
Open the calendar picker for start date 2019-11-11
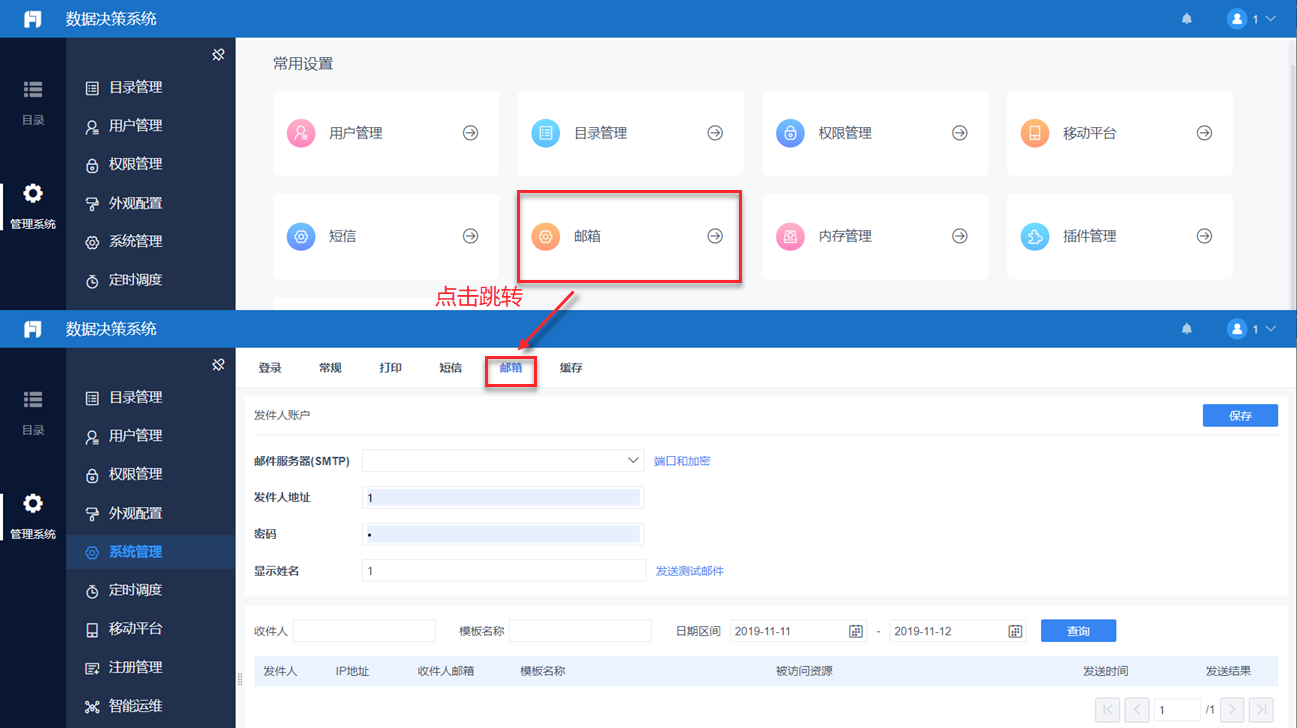click(856, 631)
